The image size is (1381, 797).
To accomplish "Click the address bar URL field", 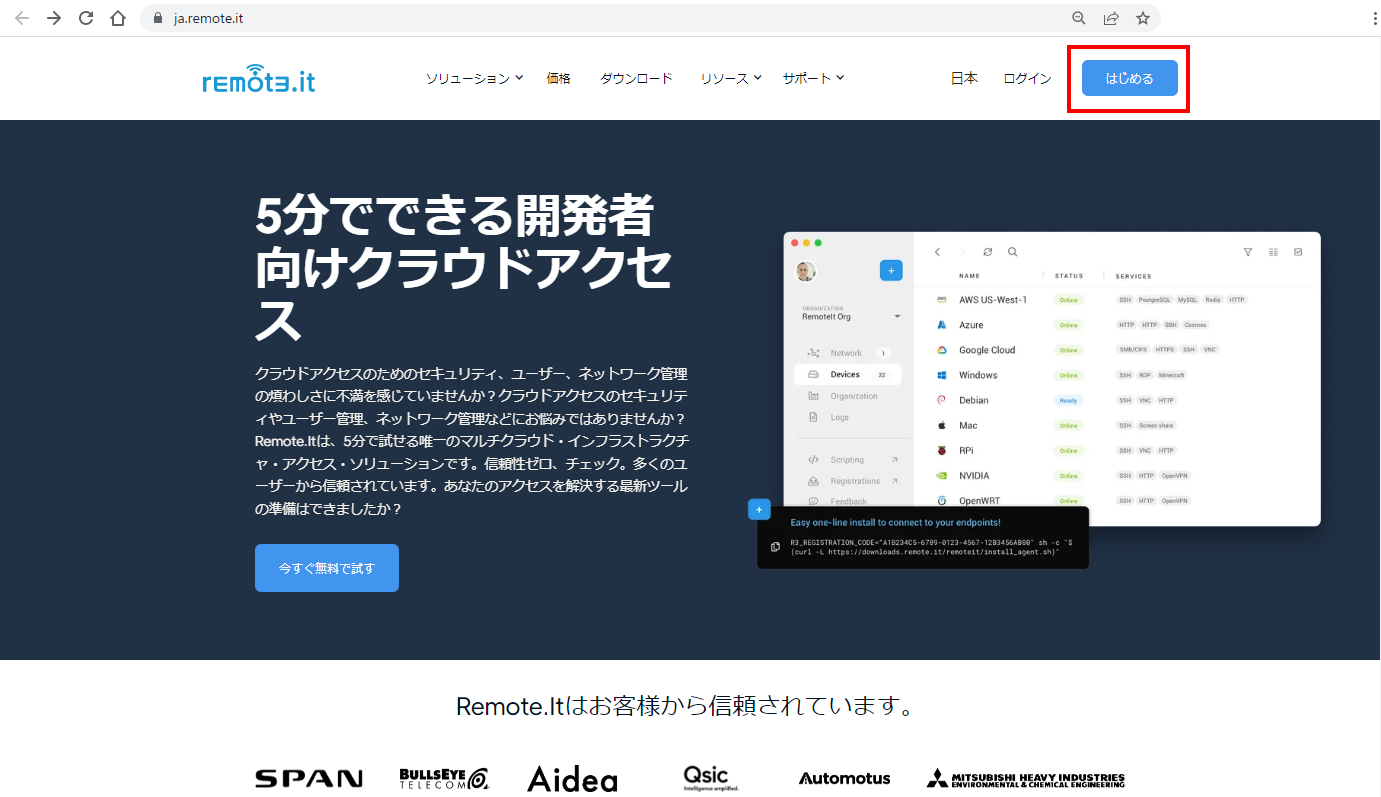I will [x=600, y=18].
